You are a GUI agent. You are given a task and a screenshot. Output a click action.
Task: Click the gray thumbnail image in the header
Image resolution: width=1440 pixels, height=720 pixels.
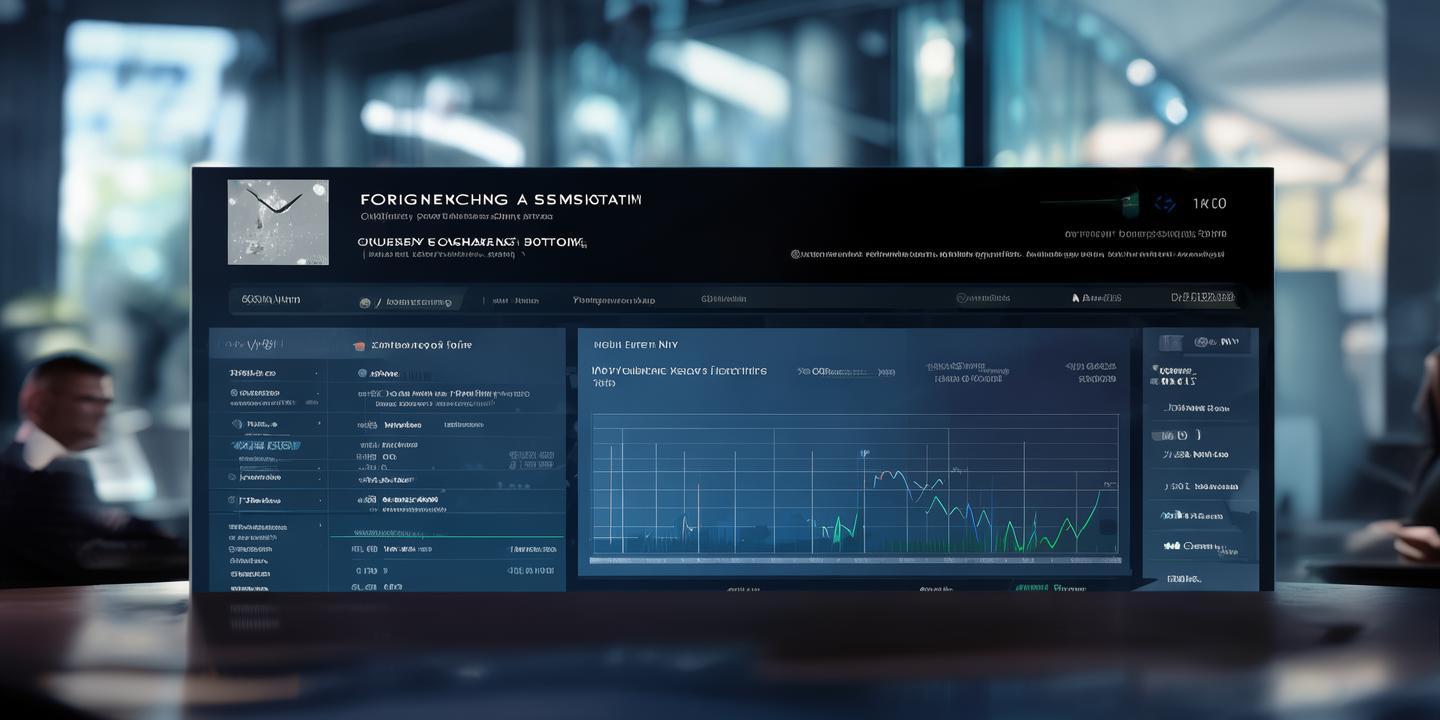(x=278, y=222)
